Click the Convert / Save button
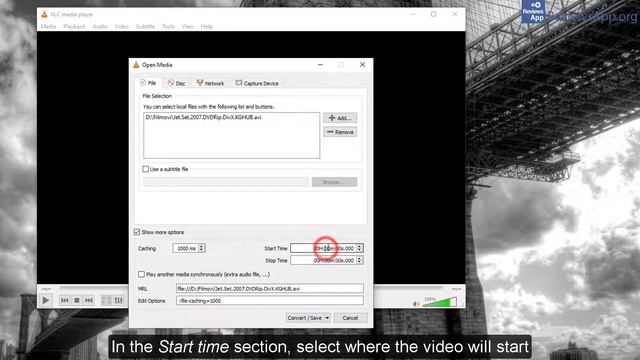This screenshot has height=360, width=640. pos(304,318)
